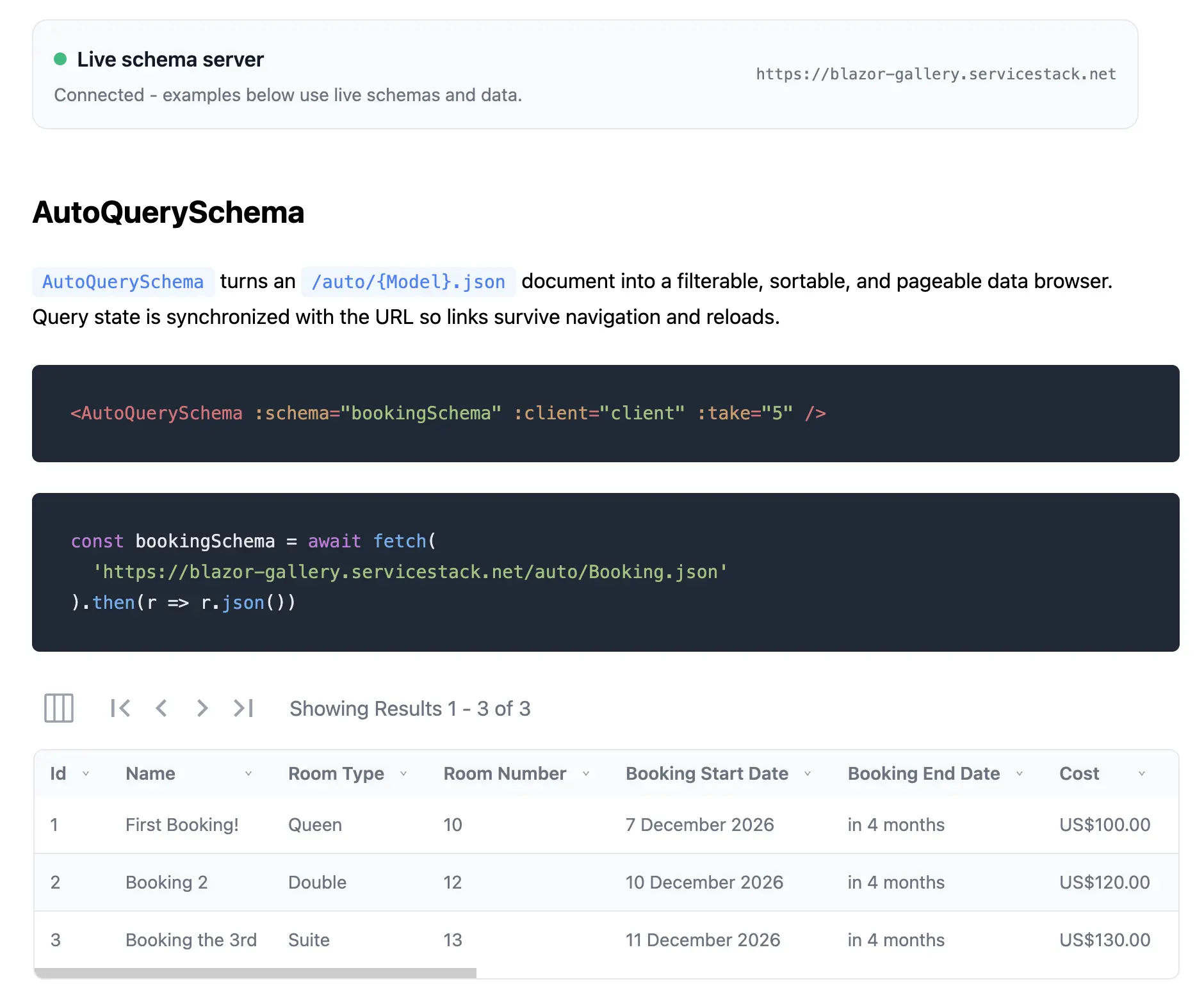Click the Room Number column header
The width and height of the screenshot is (1204, 1000).
coord(505,773)
